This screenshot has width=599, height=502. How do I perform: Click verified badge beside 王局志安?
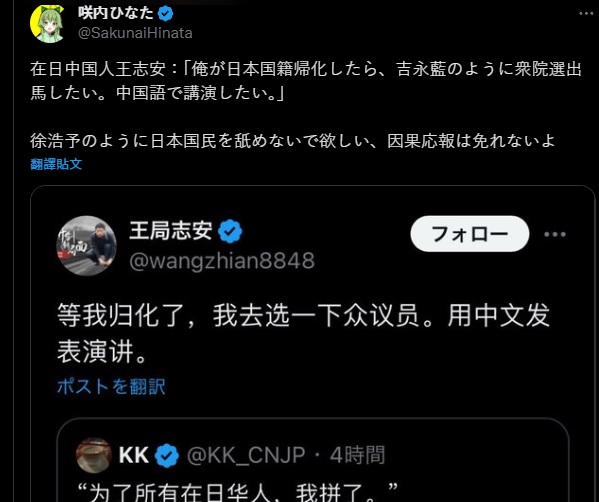[230, 231]
